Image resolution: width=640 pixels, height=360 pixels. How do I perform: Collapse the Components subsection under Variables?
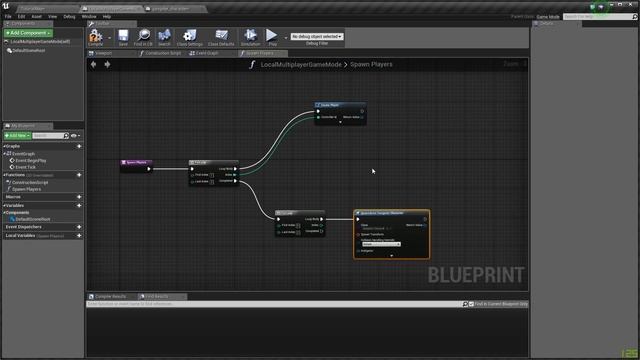pyautogui.click(x=4, y=213)
